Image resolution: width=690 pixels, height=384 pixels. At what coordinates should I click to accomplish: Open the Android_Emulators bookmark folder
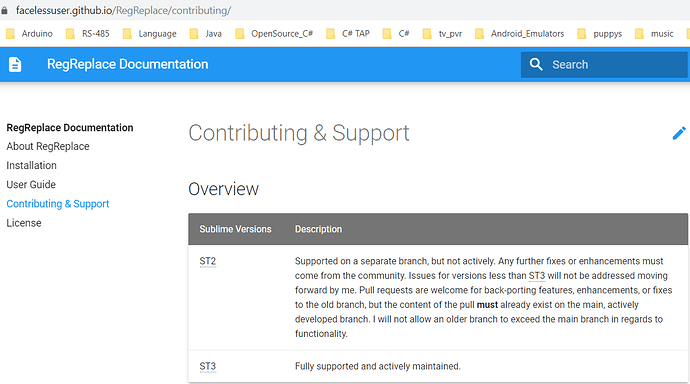(x=519, y=33)
